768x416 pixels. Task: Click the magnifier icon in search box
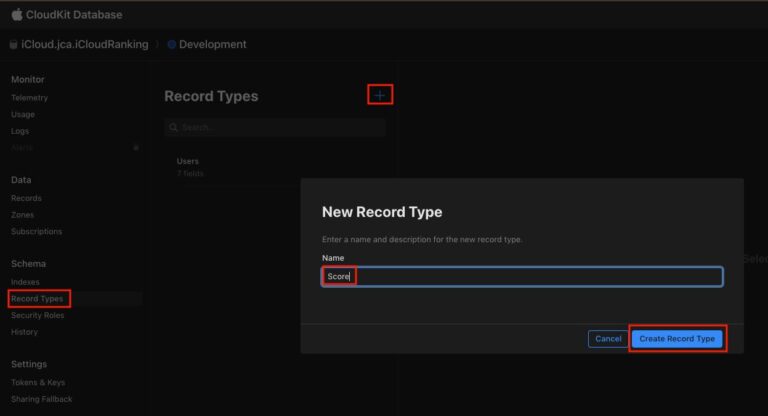[173, 127]
